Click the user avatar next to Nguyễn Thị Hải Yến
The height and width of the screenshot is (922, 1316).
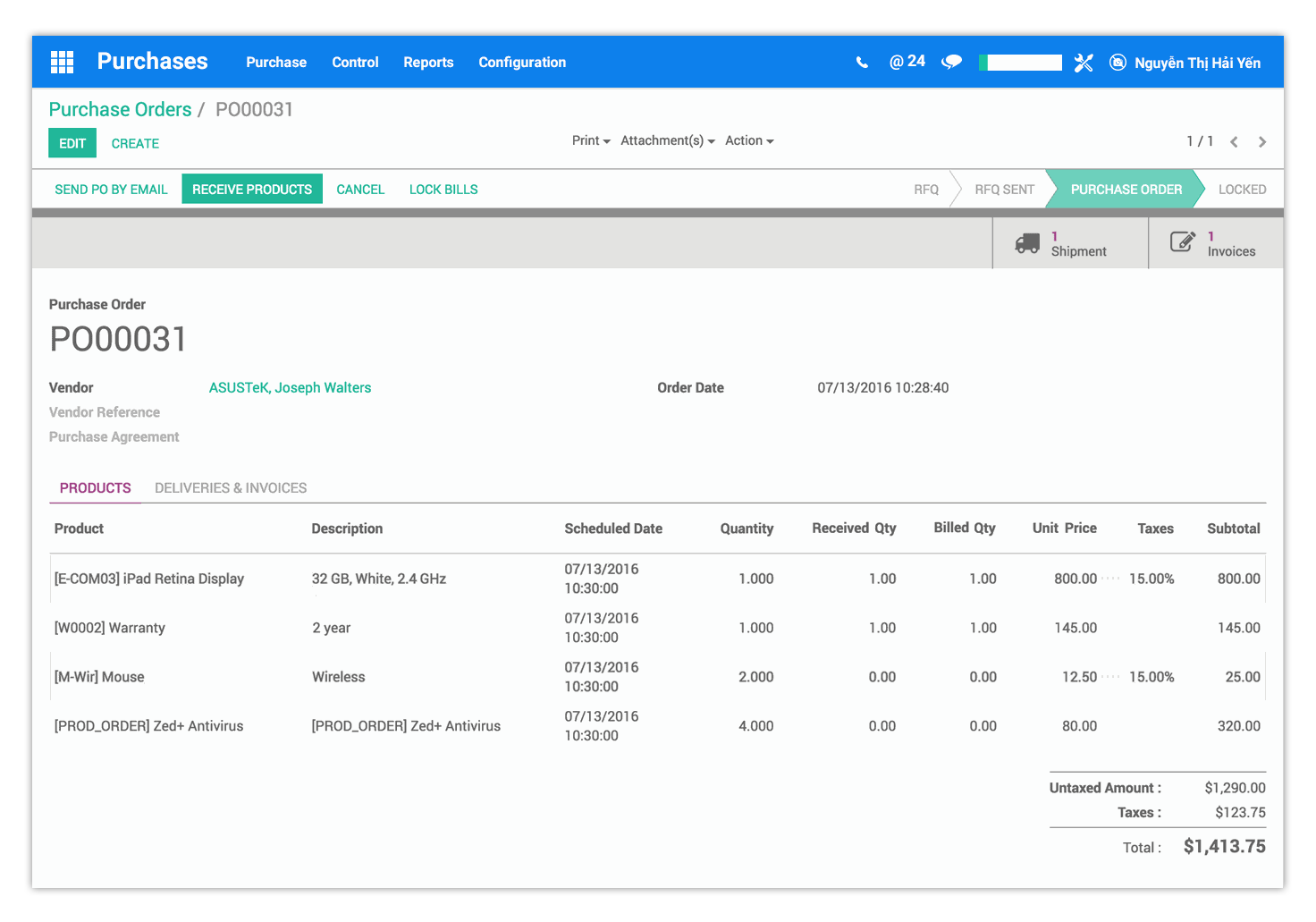pyautogui.click(x=1117, y=63)
